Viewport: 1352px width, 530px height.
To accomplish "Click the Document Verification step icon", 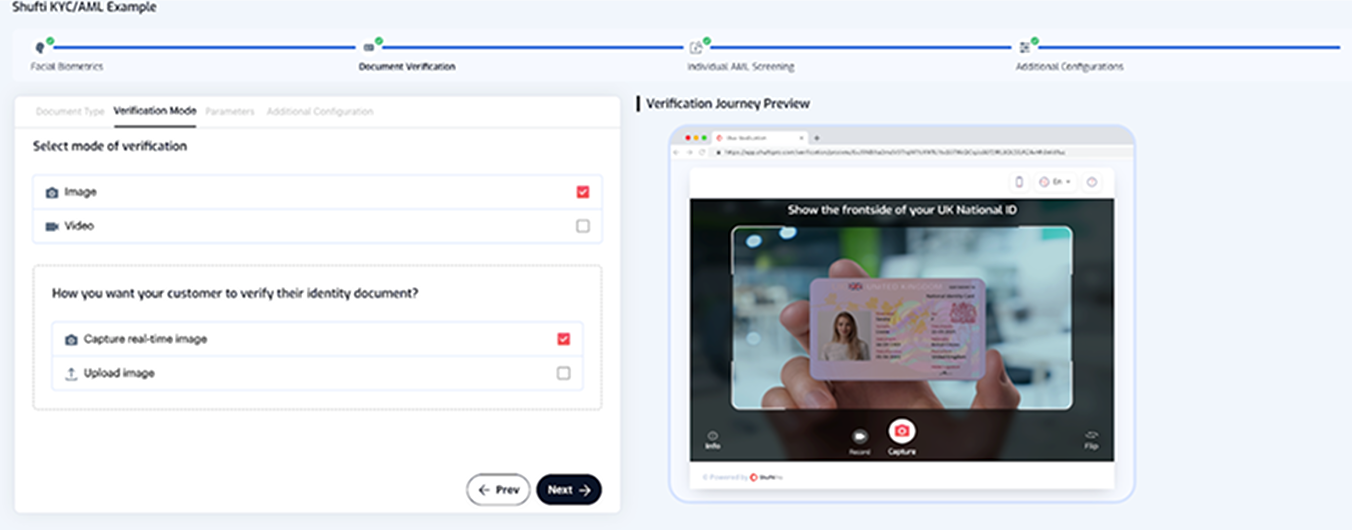I will click(369, 47).
